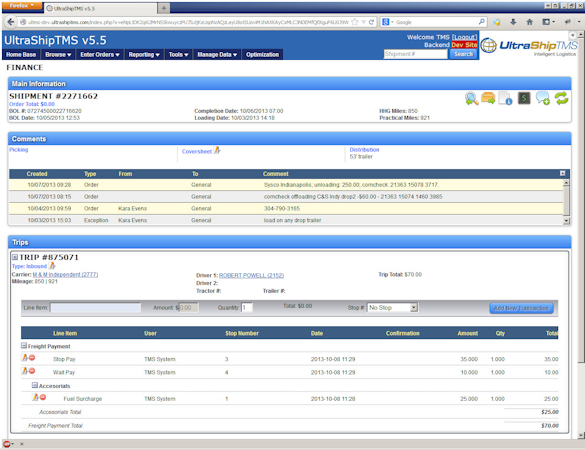Open the new tab plus button
This screenshot has height=450, width=585.
[x=163, y=8]
